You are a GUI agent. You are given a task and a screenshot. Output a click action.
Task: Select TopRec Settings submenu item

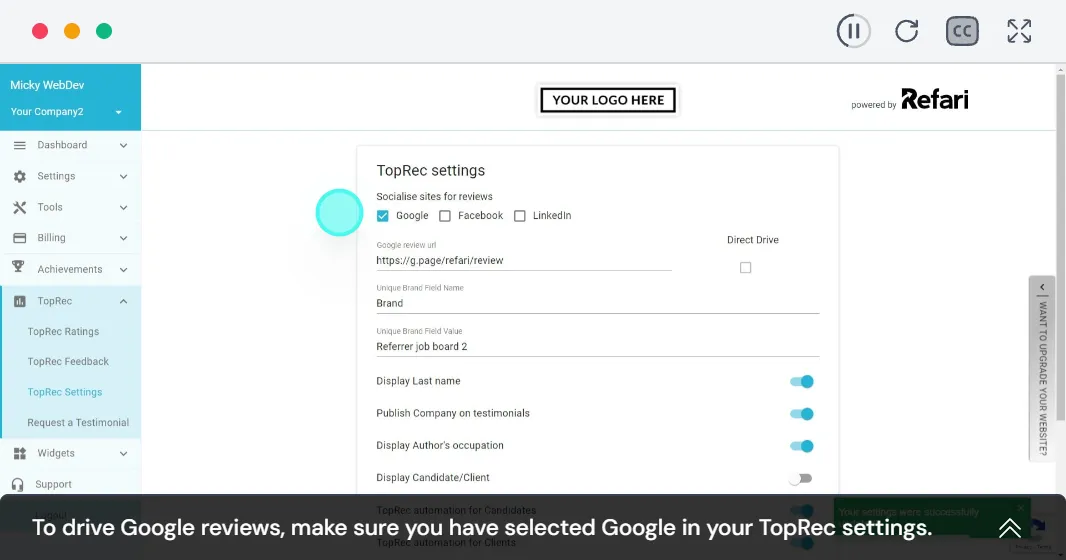click(65, 392)
